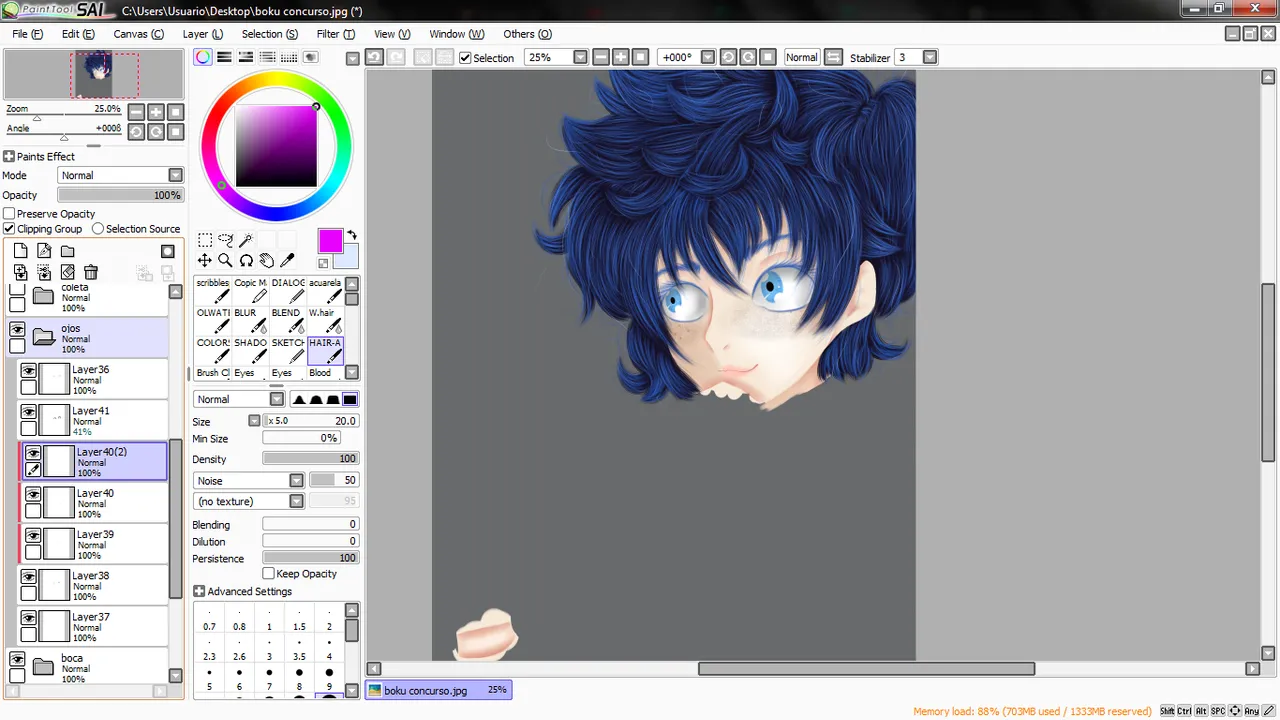Uncheck the Clipping Group checkbox
This screenshot has width=1280, height=720.
pyautogui.click(x=9, y=229)
